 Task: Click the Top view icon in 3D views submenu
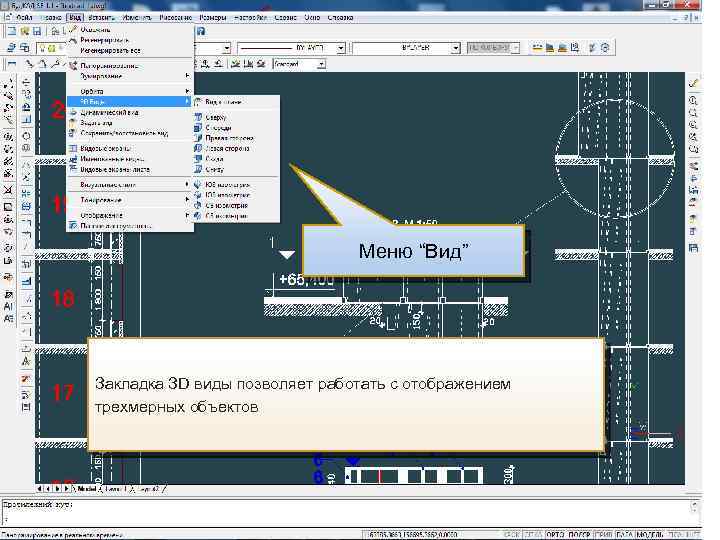[x=196, y=116]
